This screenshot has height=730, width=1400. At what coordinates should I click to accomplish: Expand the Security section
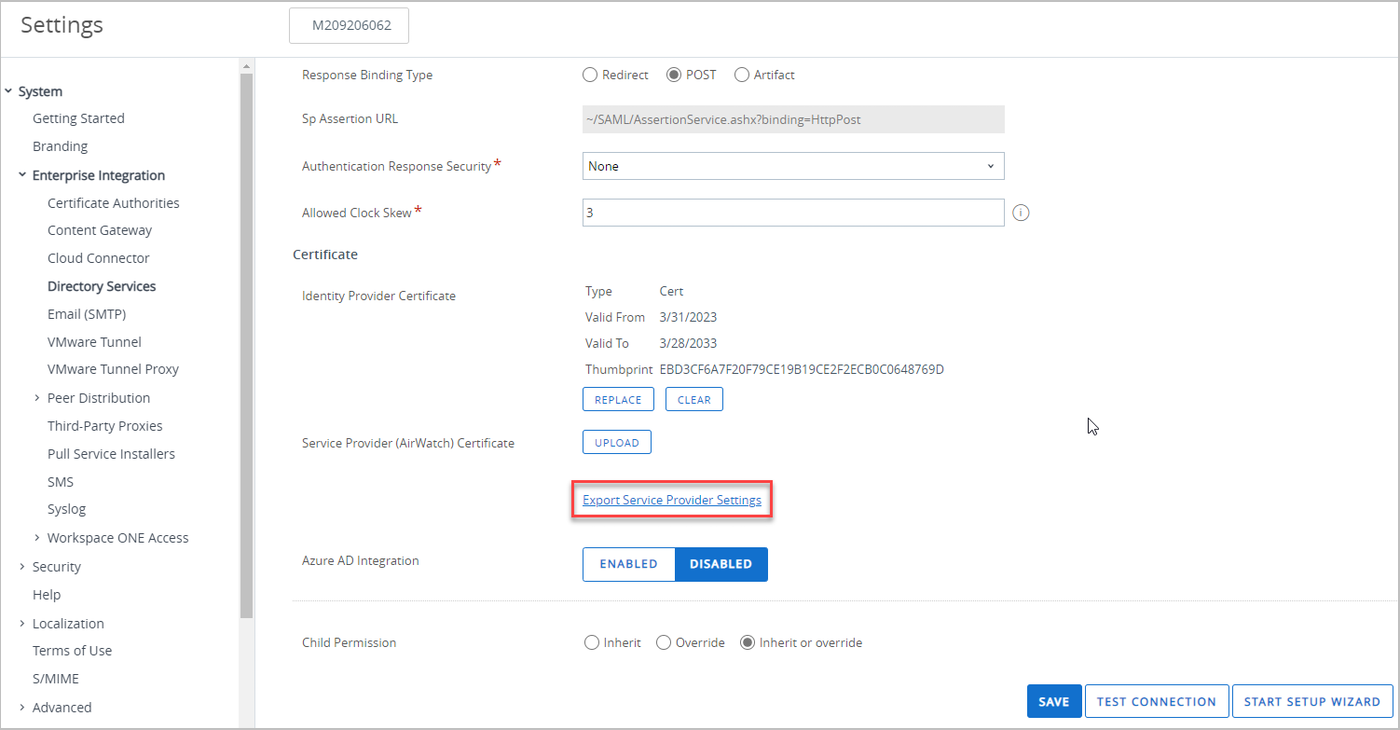coord(22,567)
